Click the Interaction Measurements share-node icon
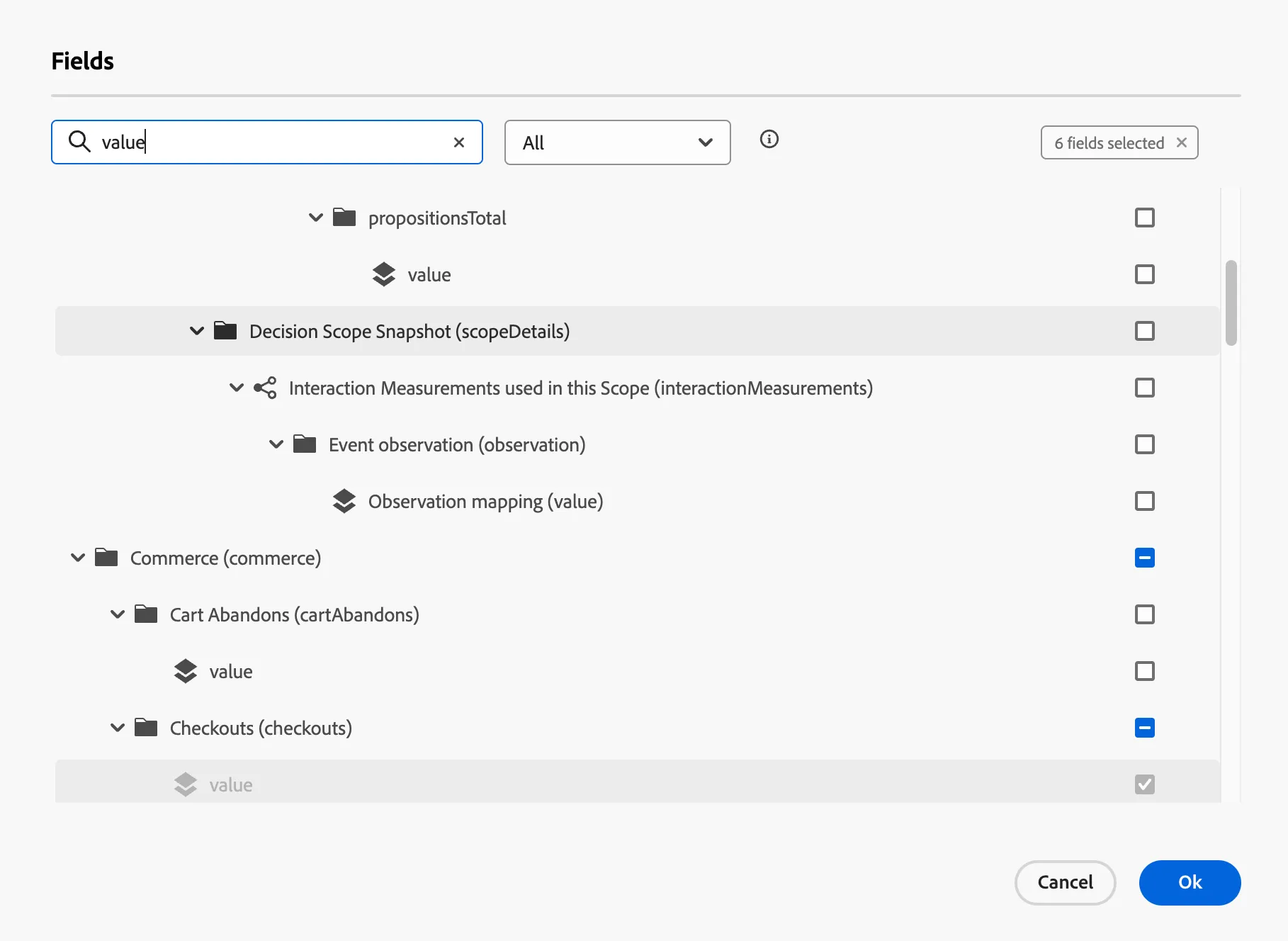Image resolution: width=1288 pixels, height=941 pixels. click(265, 388)
